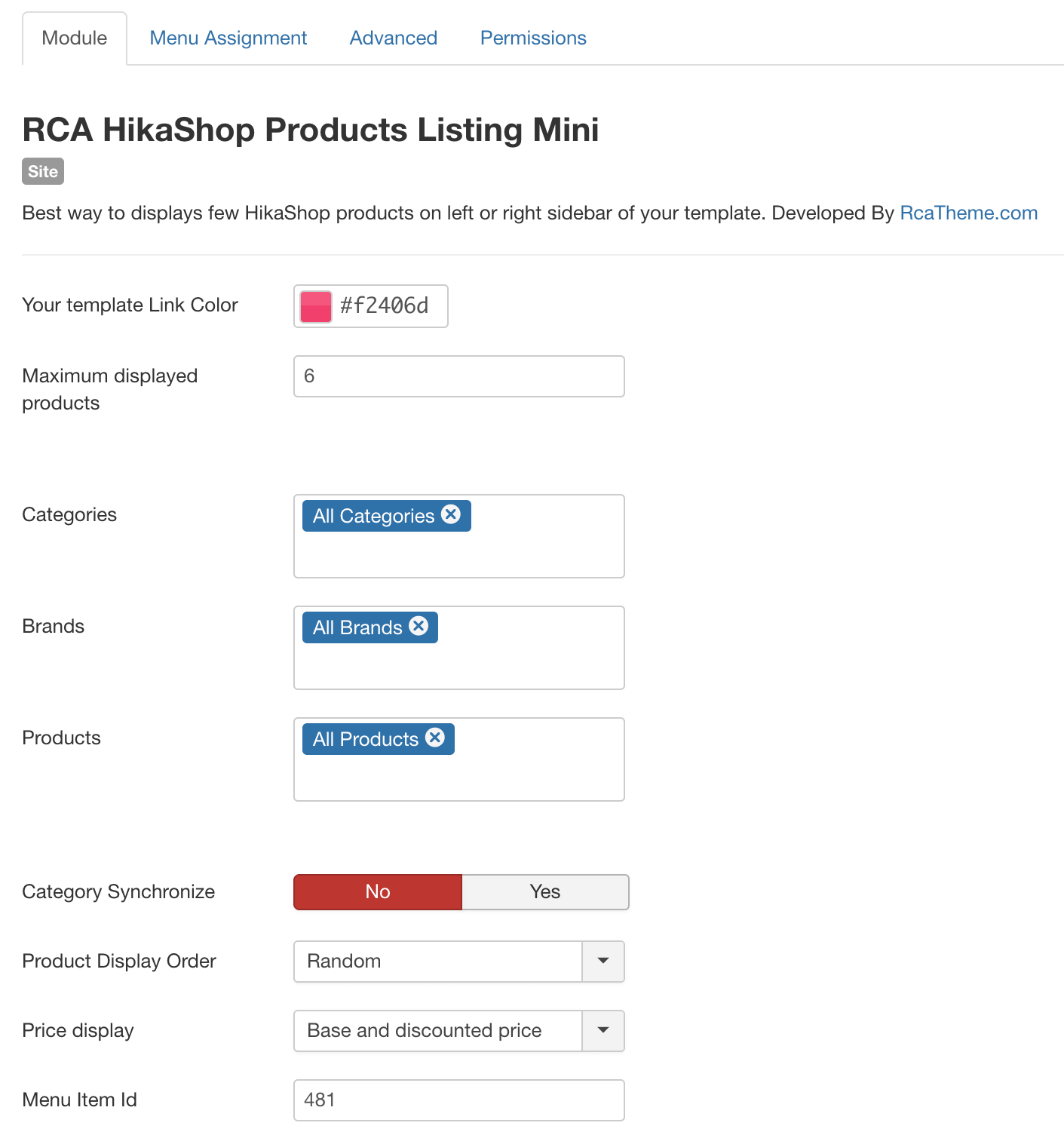Switch to the Menu Assignment tab
Viewport: 1064px width, 1135px height.
pyautogui.click(x=228, y=38)
